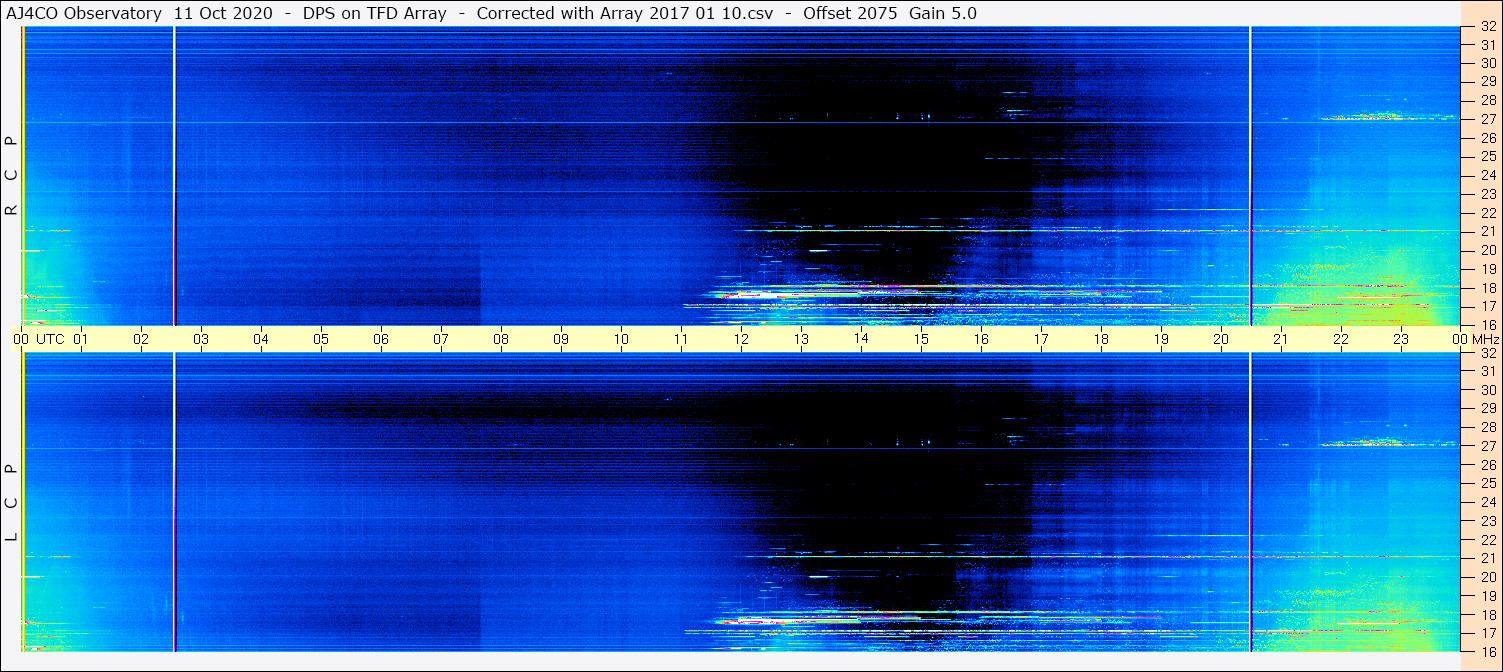Click the '32' MHz label in RCP panel
The height and width of the screenshot is (672, 1503).
coord(1487,26)
